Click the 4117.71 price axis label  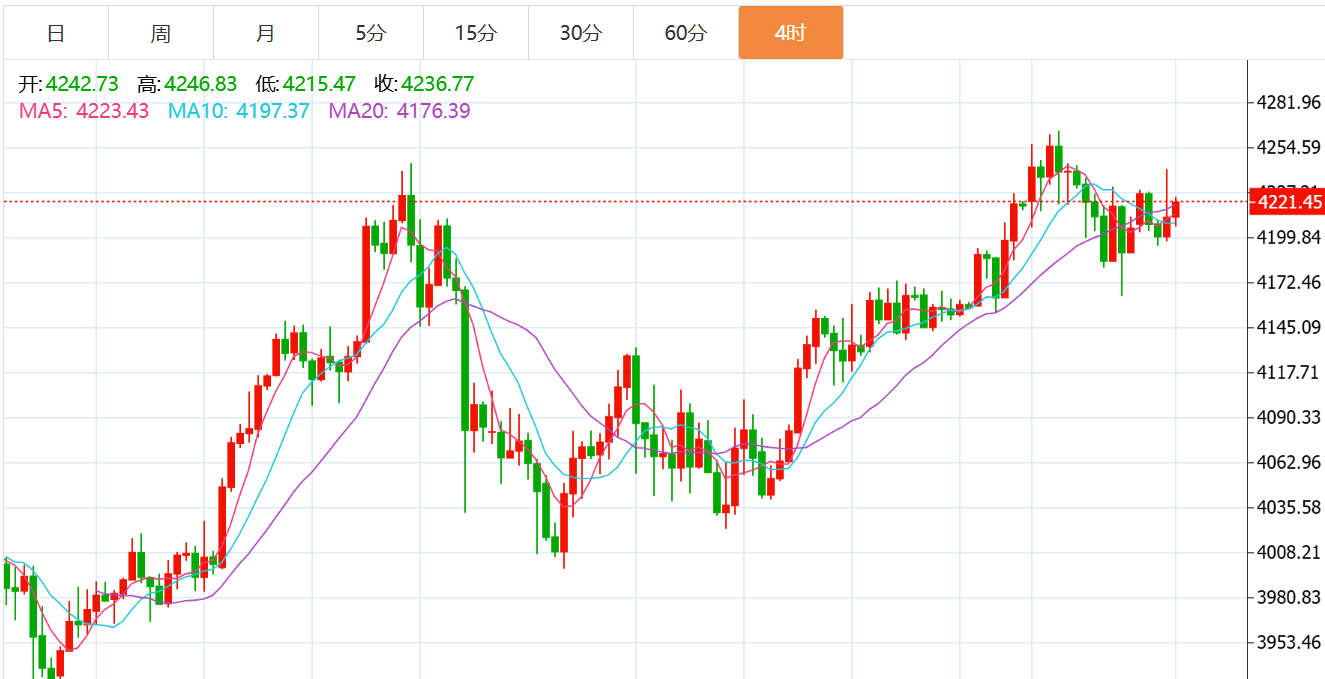[1289, 372]
